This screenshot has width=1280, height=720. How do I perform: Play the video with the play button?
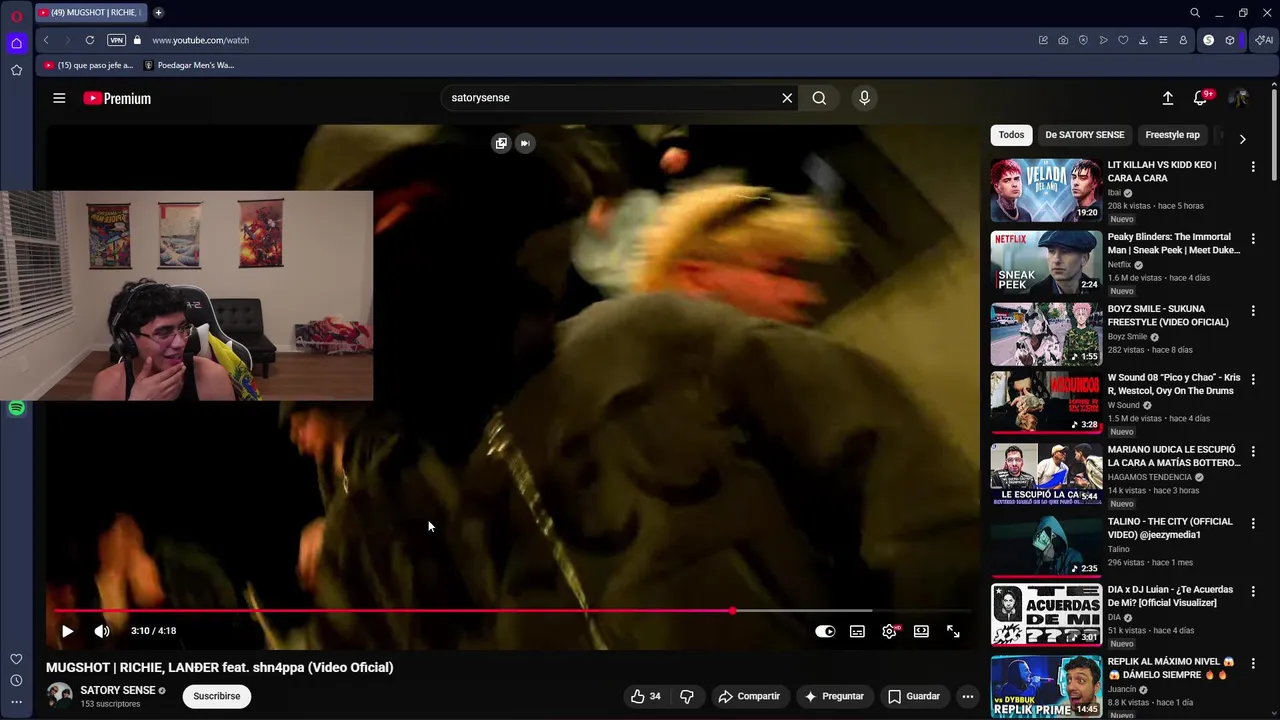pyautogui.click(x=67, y=631)
